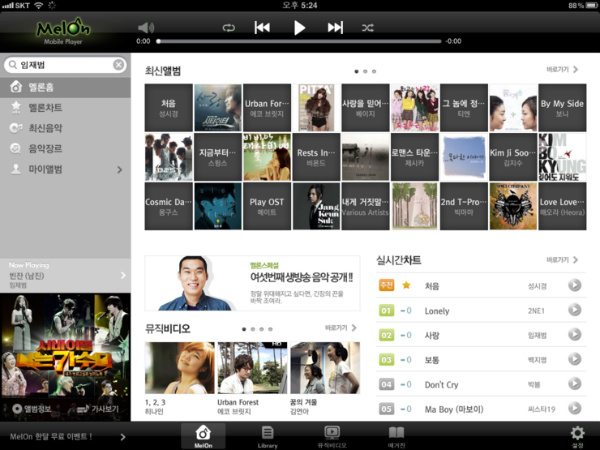
Task: Click the Lonely song title
Action: (437, 311)
